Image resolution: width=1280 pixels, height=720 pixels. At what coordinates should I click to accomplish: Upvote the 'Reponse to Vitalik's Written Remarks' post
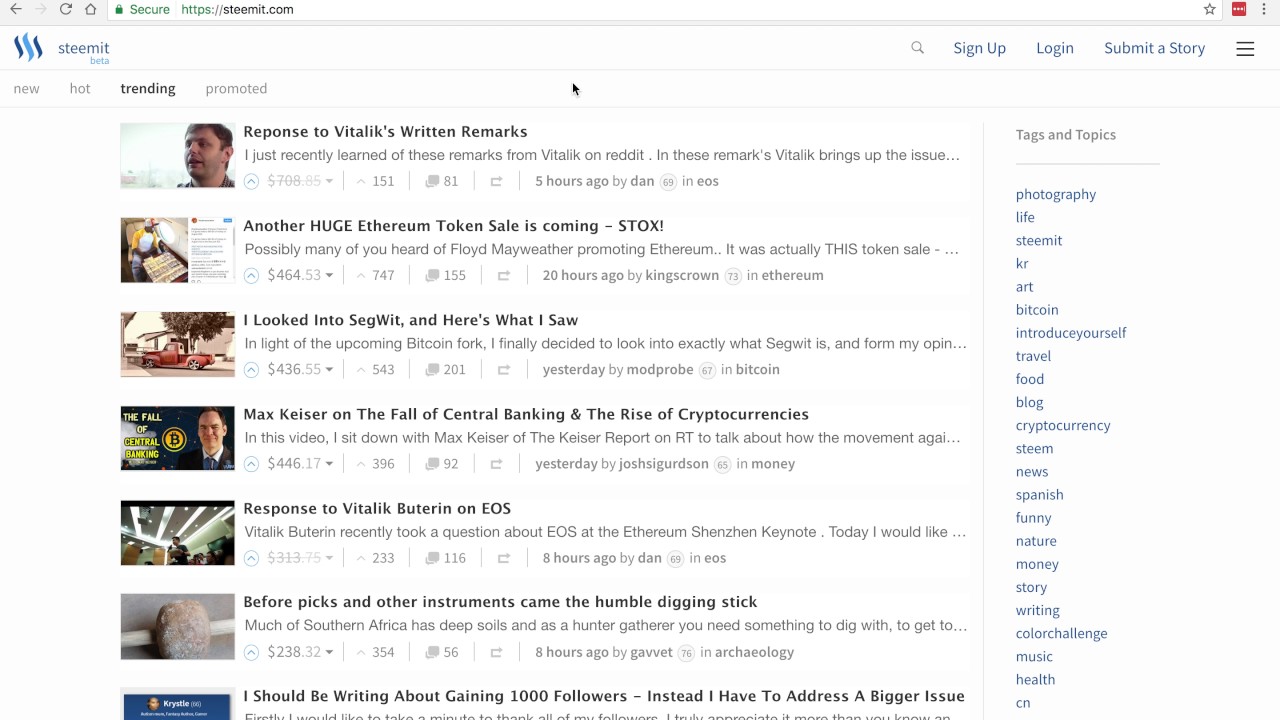click(x=251, y=181)
